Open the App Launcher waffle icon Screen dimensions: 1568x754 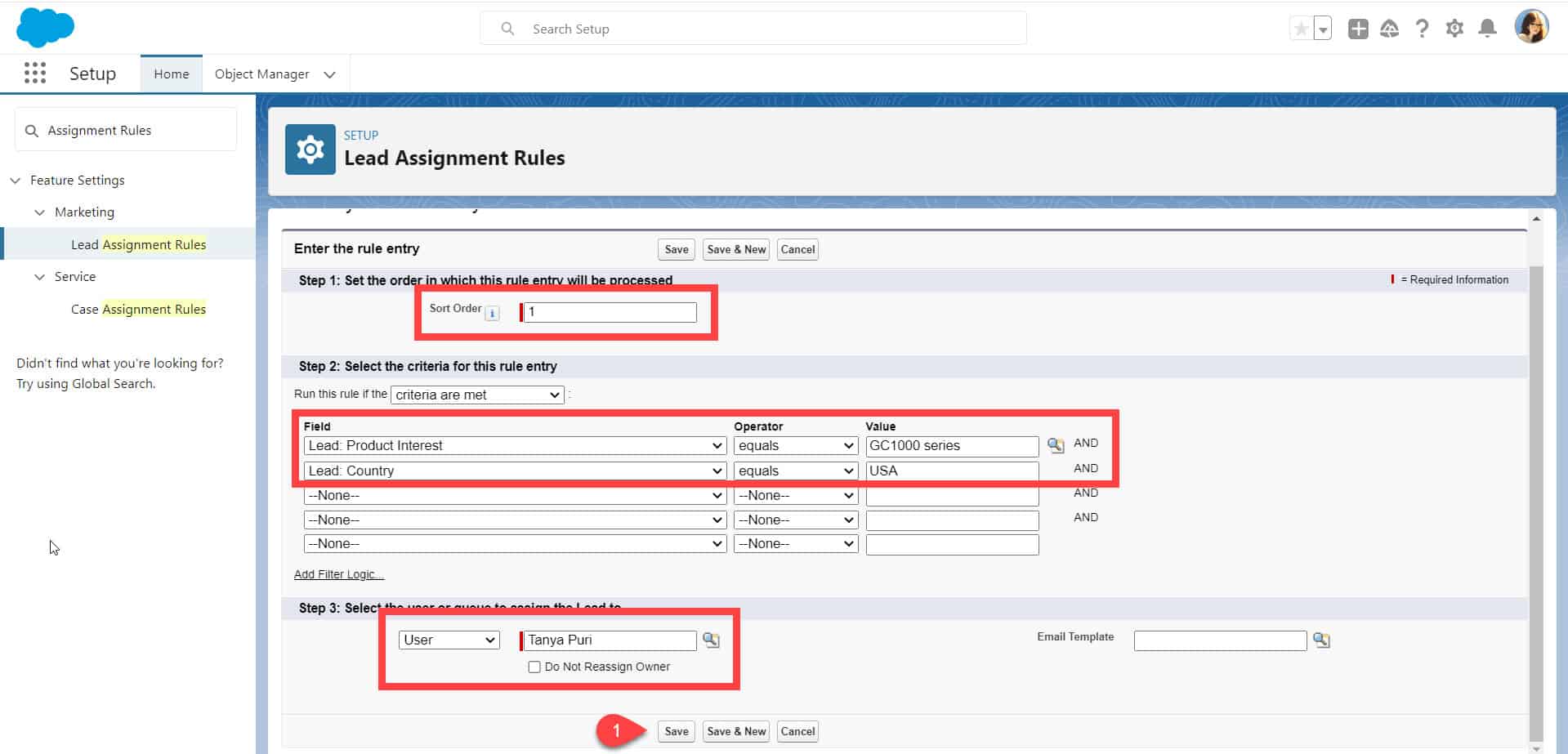(x=34, y=73)
